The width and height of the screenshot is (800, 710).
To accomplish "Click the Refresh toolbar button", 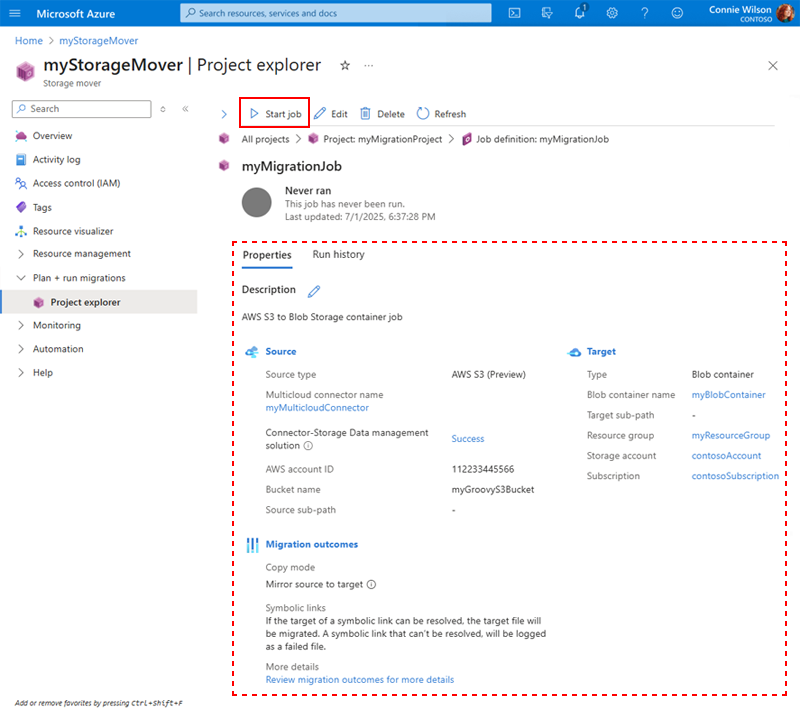I will coord(441,114).
